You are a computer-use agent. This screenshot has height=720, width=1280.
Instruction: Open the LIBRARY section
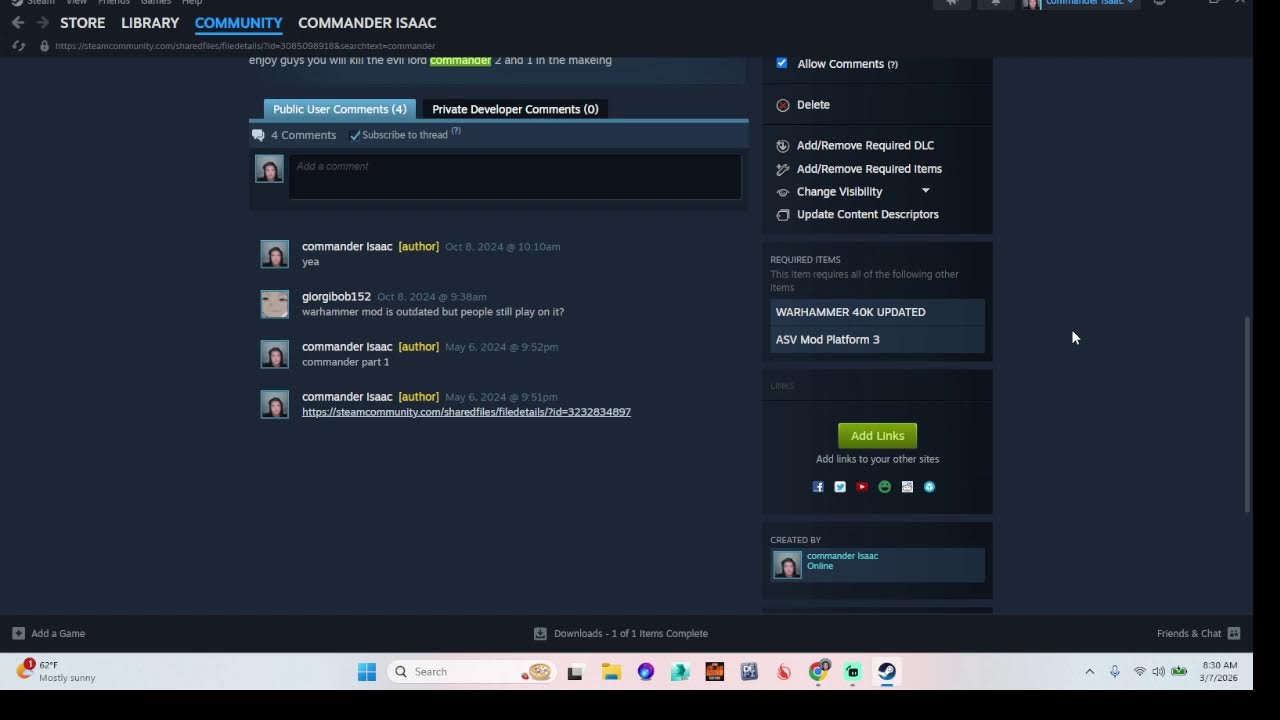150,22
